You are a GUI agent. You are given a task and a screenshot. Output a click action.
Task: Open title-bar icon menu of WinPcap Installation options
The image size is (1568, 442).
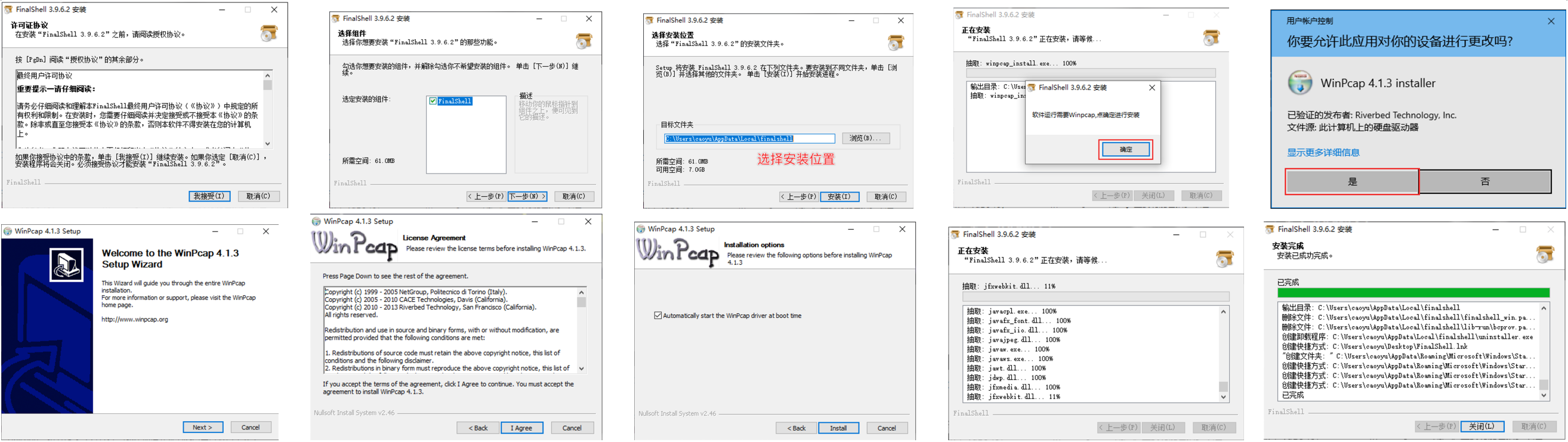640,229
